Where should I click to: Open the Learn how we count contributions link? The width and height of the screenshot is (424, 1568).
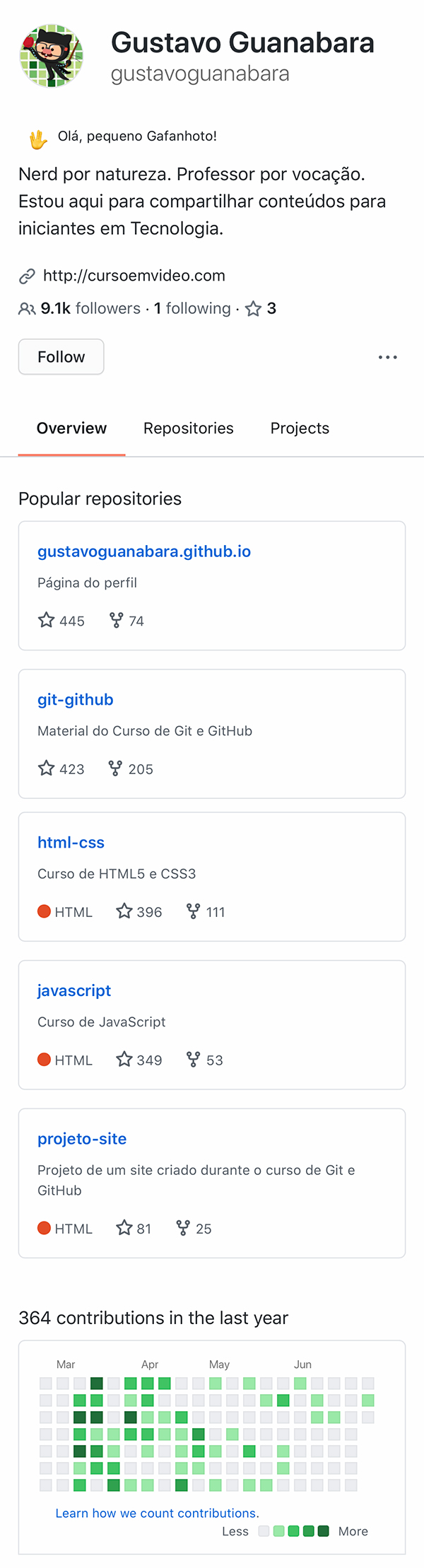pos(155,1513)
